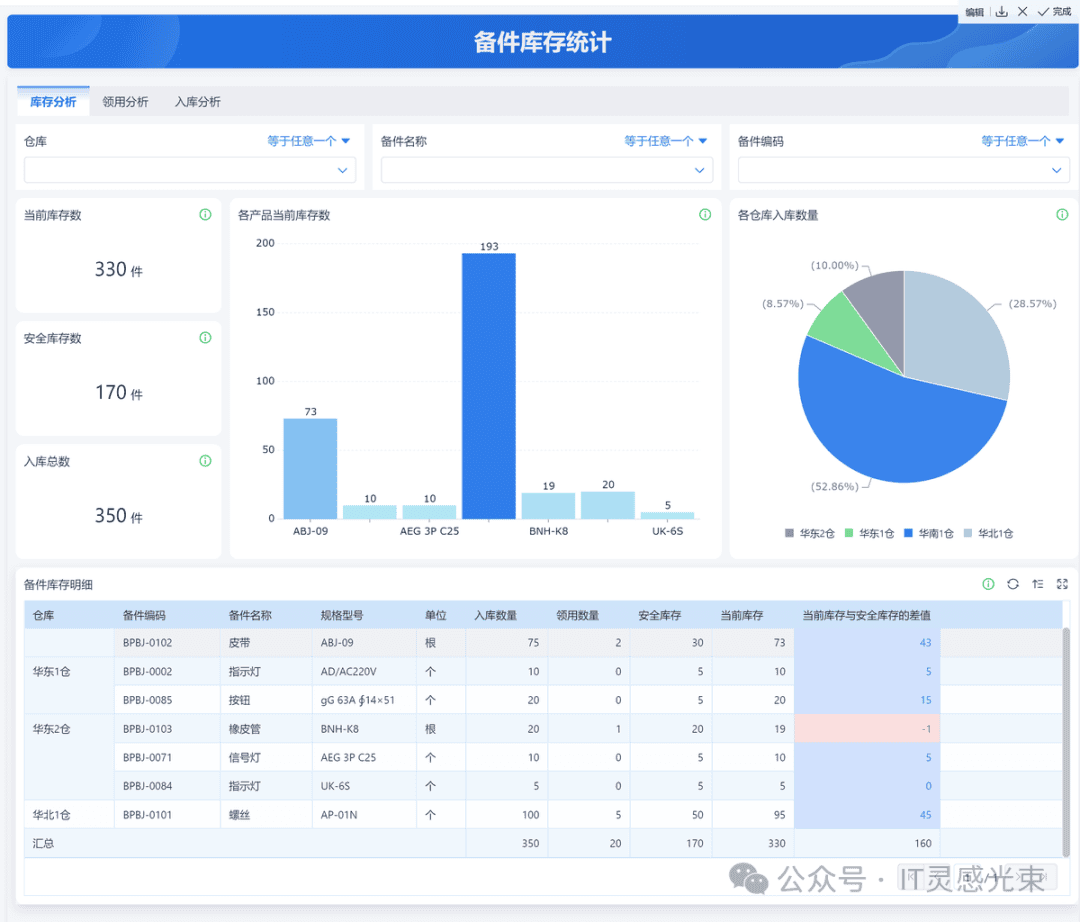Open info icon on 安全库存数 card

205,337
